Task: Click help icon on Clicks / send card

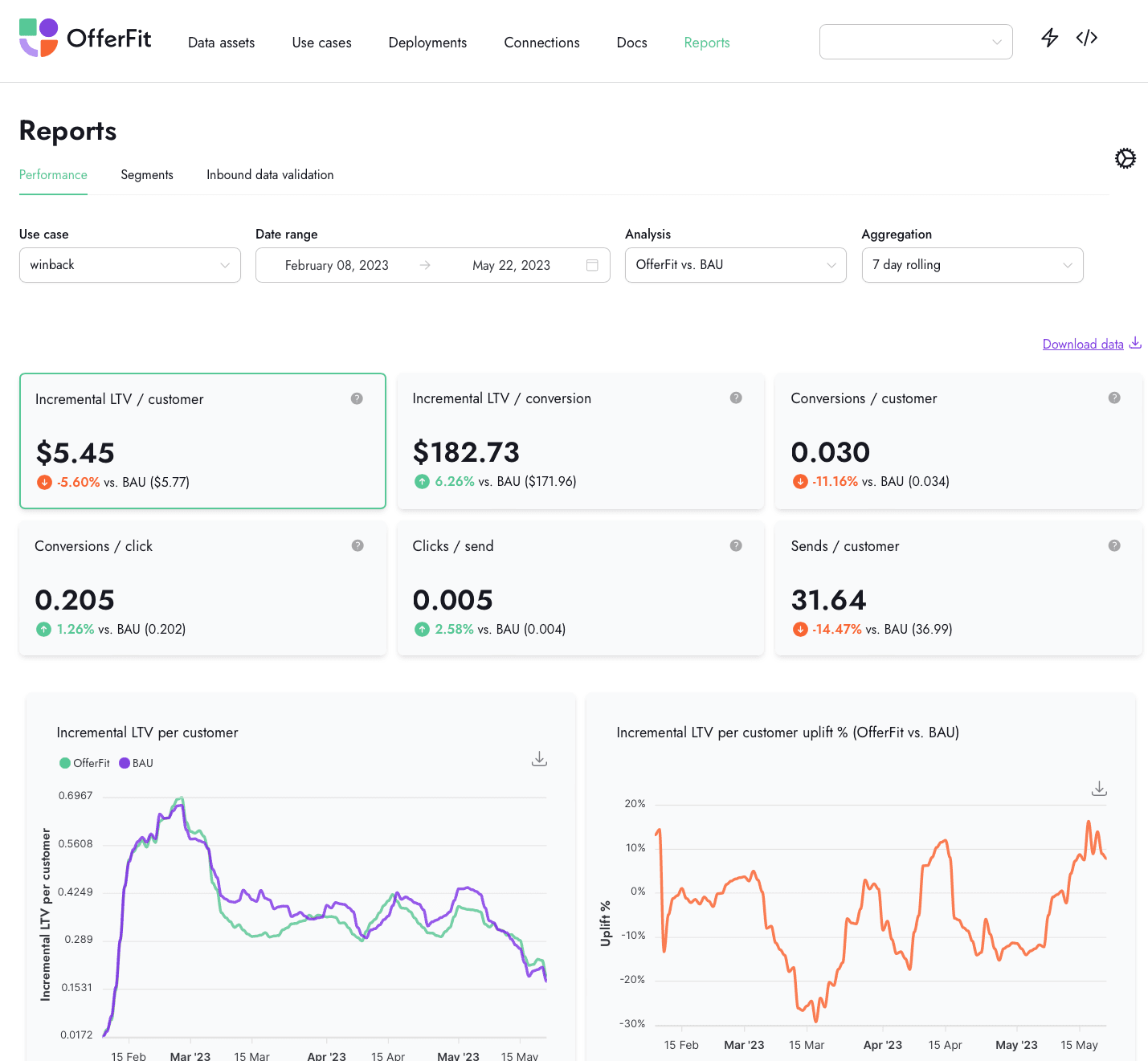Action: (x=735, y=545)
